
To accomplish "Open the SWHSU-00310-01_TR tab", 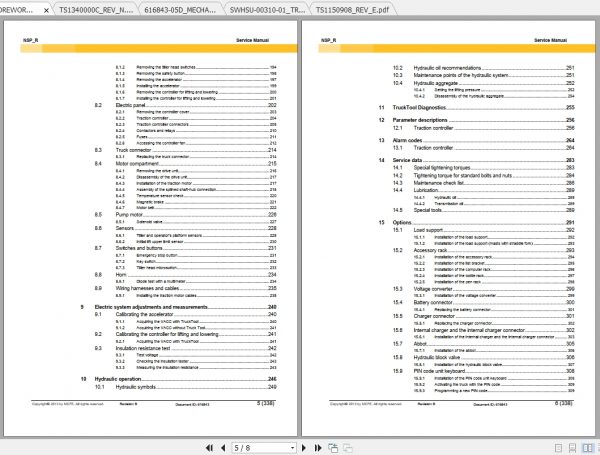I will tap(267, 10).
